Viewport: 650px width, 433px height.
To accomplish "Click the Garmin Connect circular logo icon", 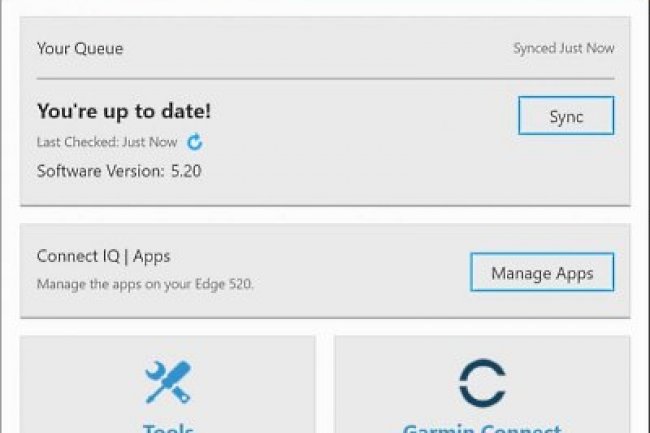I will (x=481, y=383).
